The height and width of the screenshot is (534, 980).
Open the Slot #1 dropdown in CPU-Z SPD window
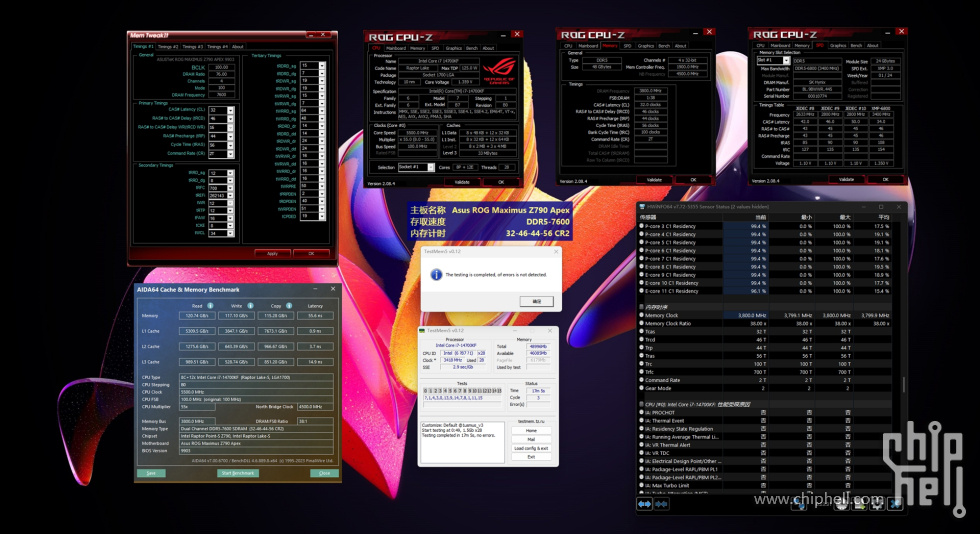(786, 61)
